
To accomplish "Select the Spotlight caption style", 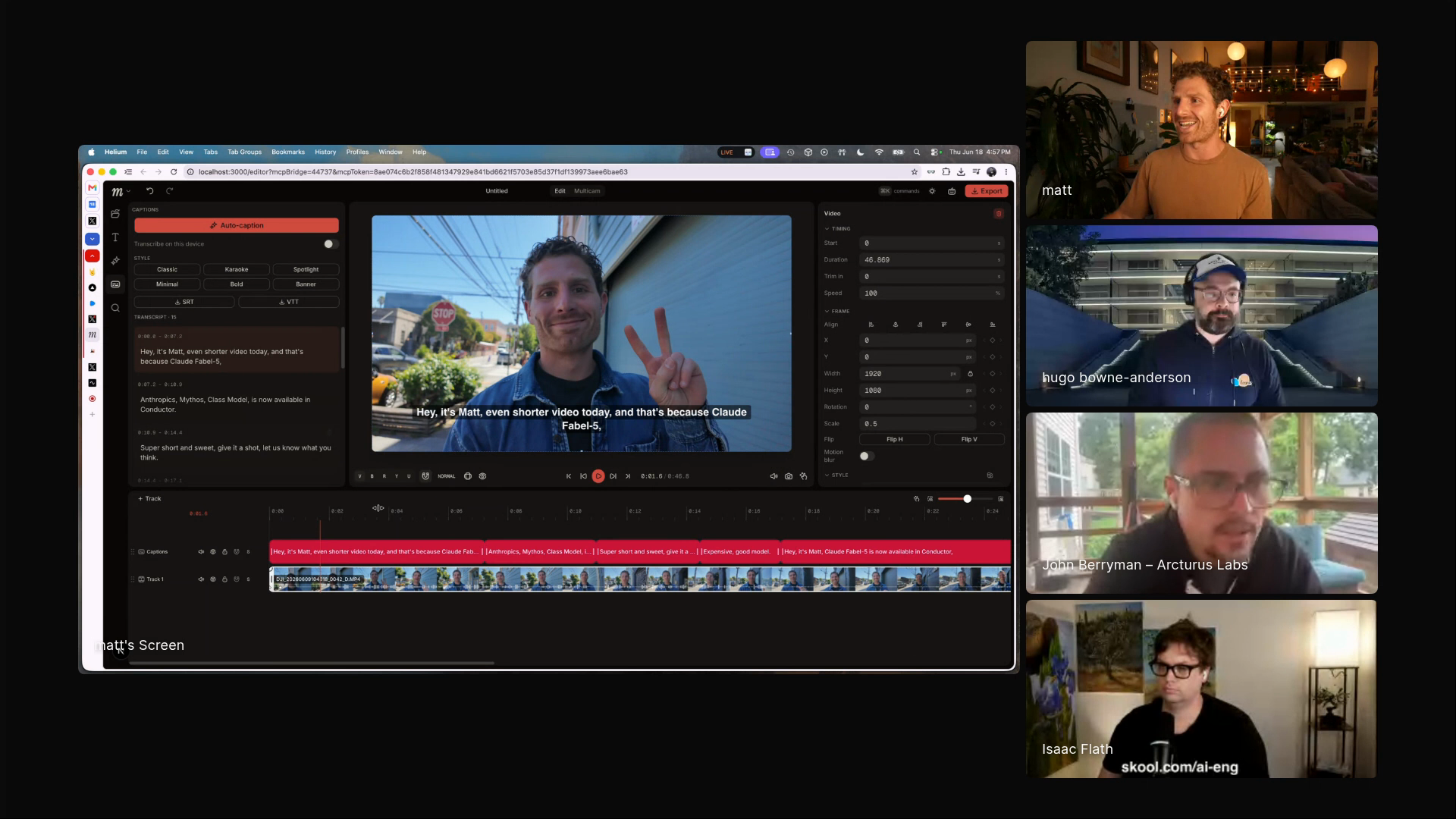I will tap(306, 269).
